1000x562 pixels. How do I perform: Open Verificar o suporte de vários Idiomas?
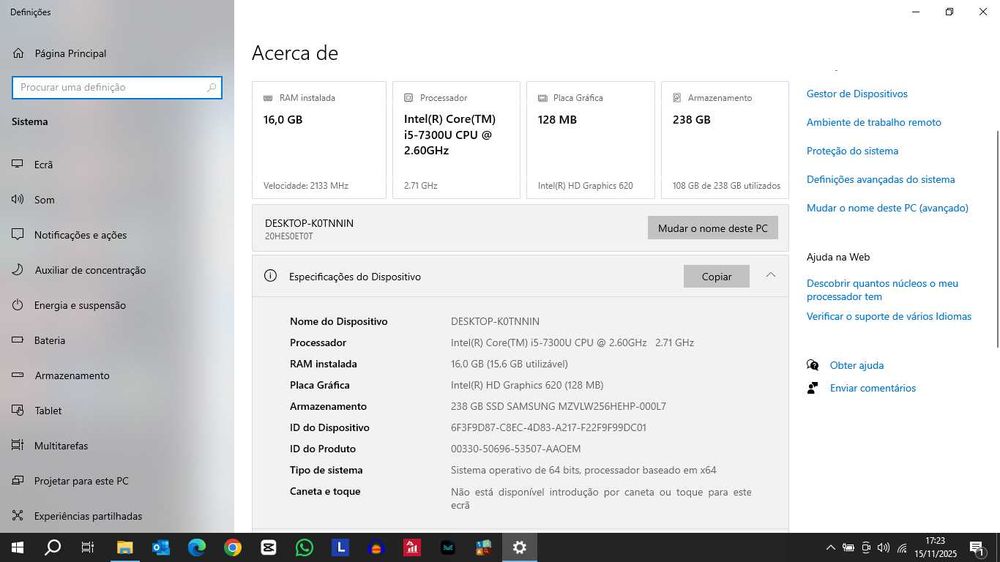888,316
